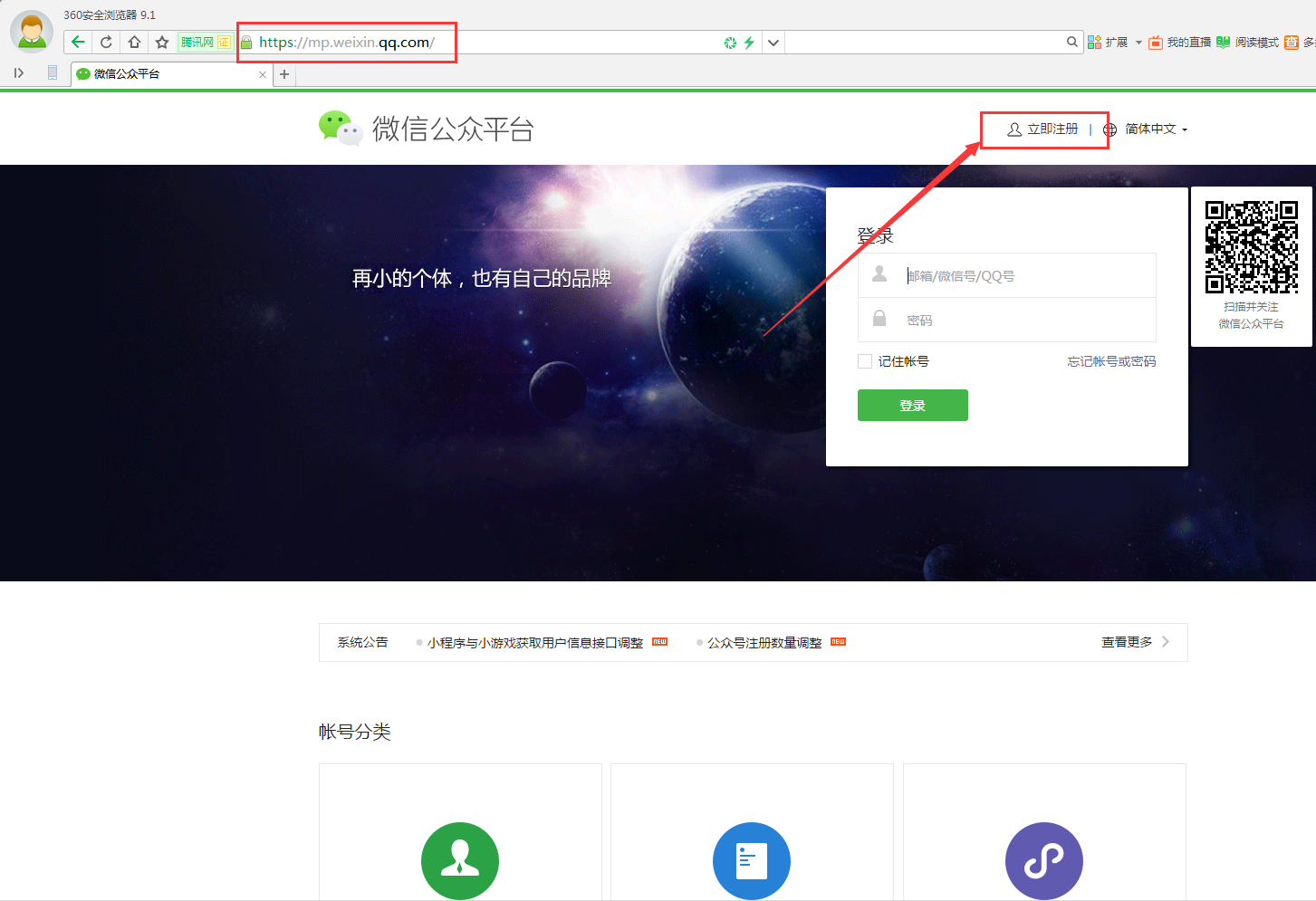Click the green lightning speed-mode icon
This screenshot has width=1316, height=901.
[749, 43]
